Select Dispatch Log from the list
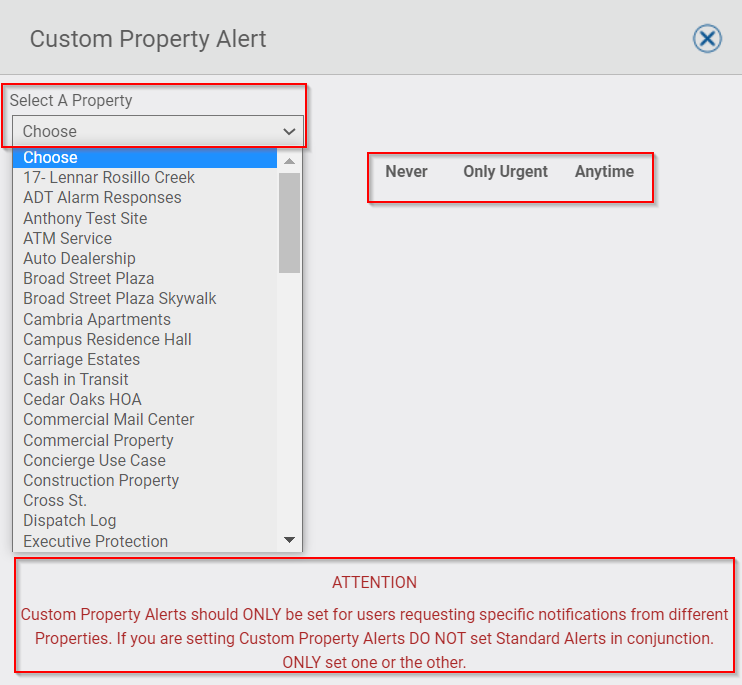This screenshot has width=742, height=685. tap(145, 520)
